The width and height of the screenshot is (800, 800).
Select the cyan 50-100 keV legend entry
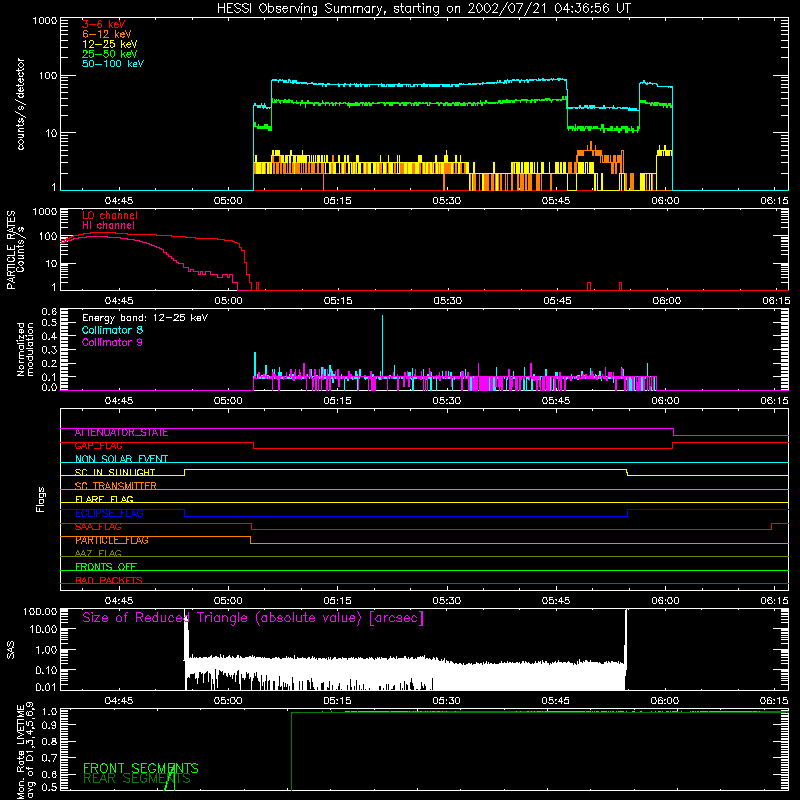click(113, 64)
